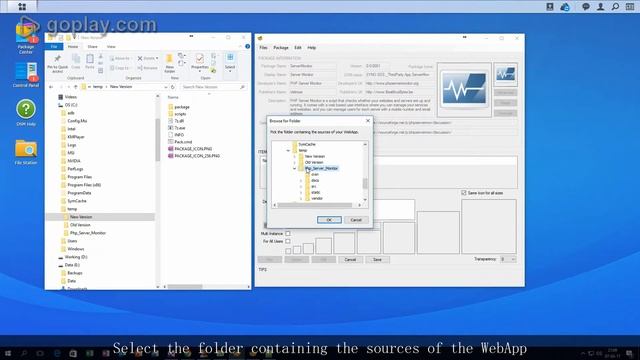
Task: Select PACKAGE_ICON_256.PNG in file list
Action: coord(194,156)
